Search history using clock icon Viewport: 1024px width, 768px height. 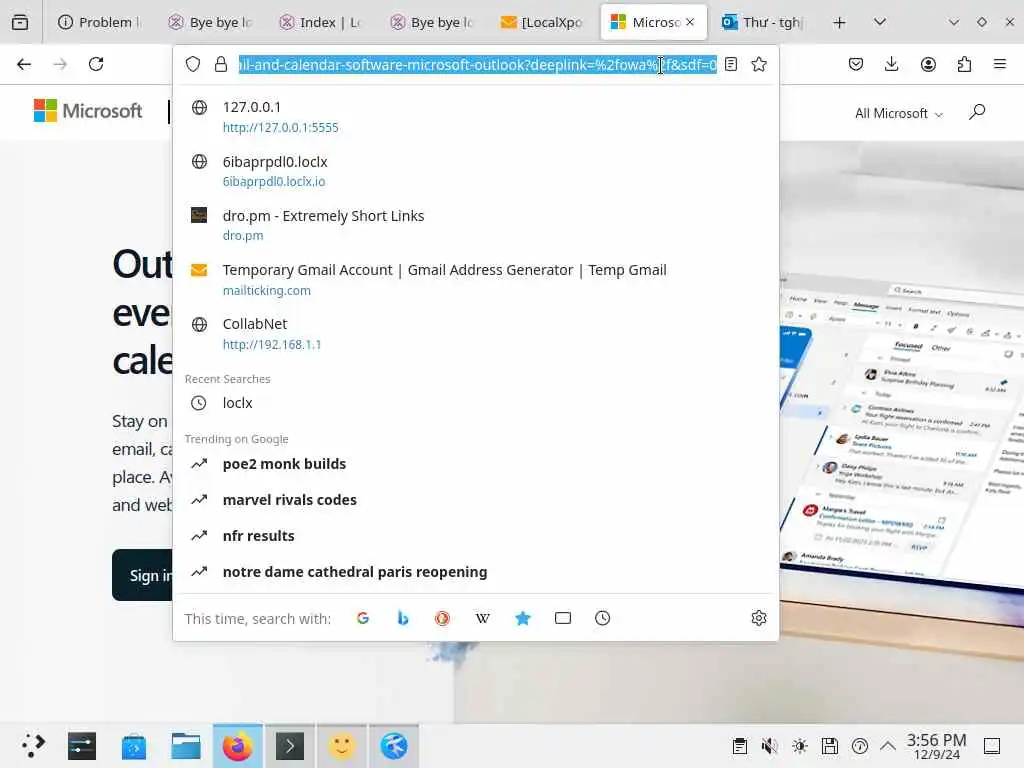(602, 618)
